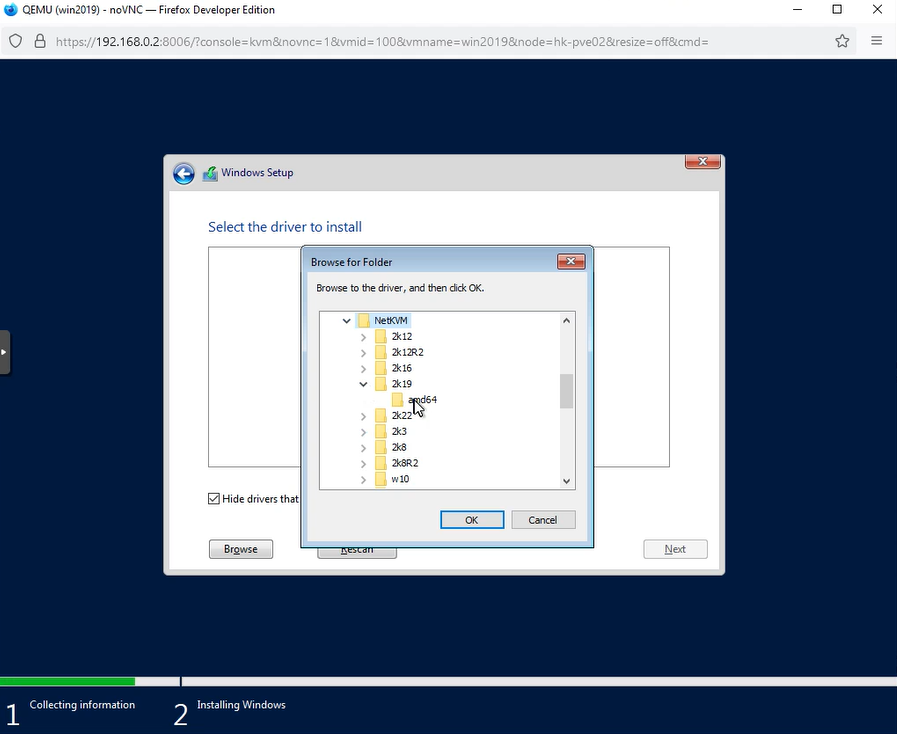Expand the 2k12 folder chevron

[x=363, y=337]
